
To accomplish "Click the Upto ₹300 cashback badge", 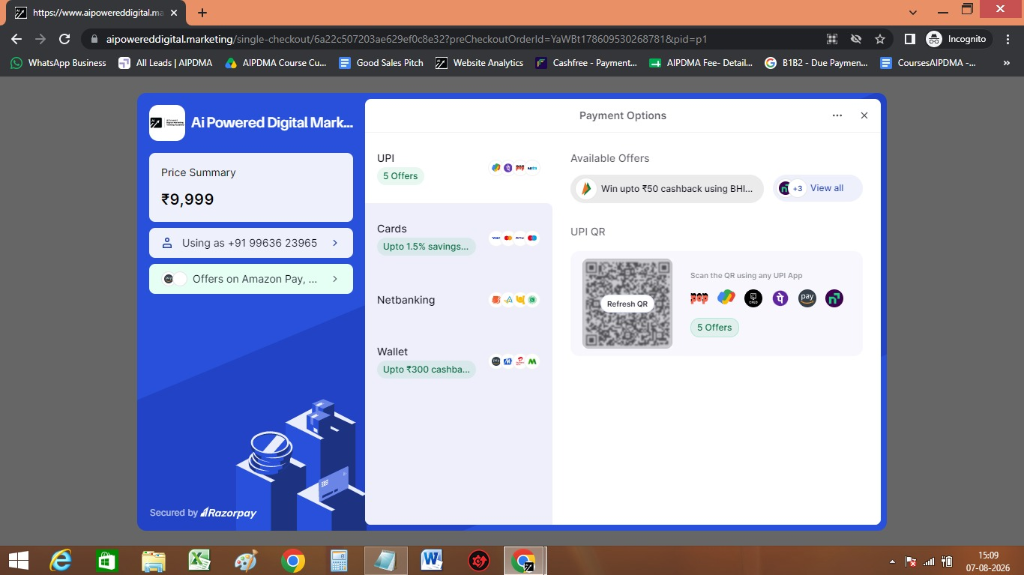I will (x=426, y=369).
